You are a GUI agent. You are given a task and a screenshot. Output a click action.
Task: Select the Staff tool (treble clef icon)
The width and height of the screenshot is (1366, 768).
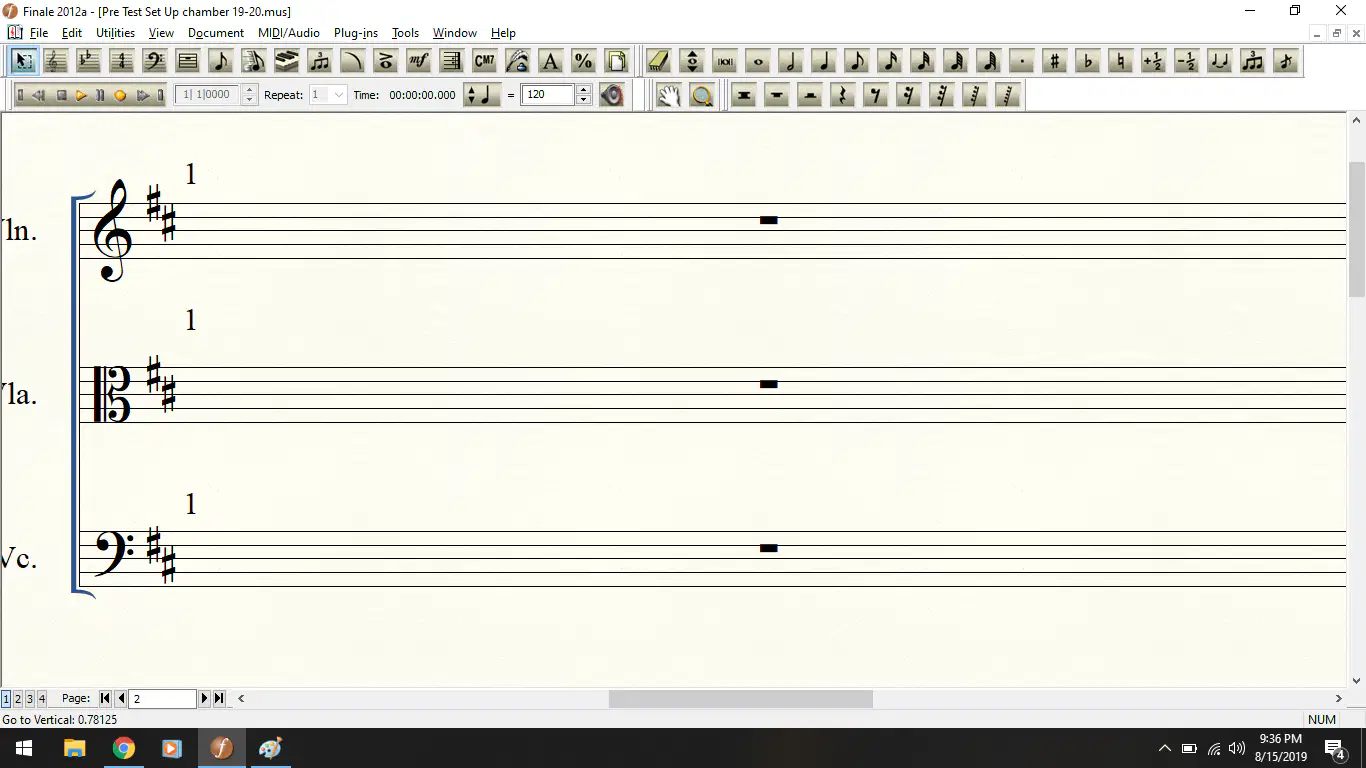55,61
